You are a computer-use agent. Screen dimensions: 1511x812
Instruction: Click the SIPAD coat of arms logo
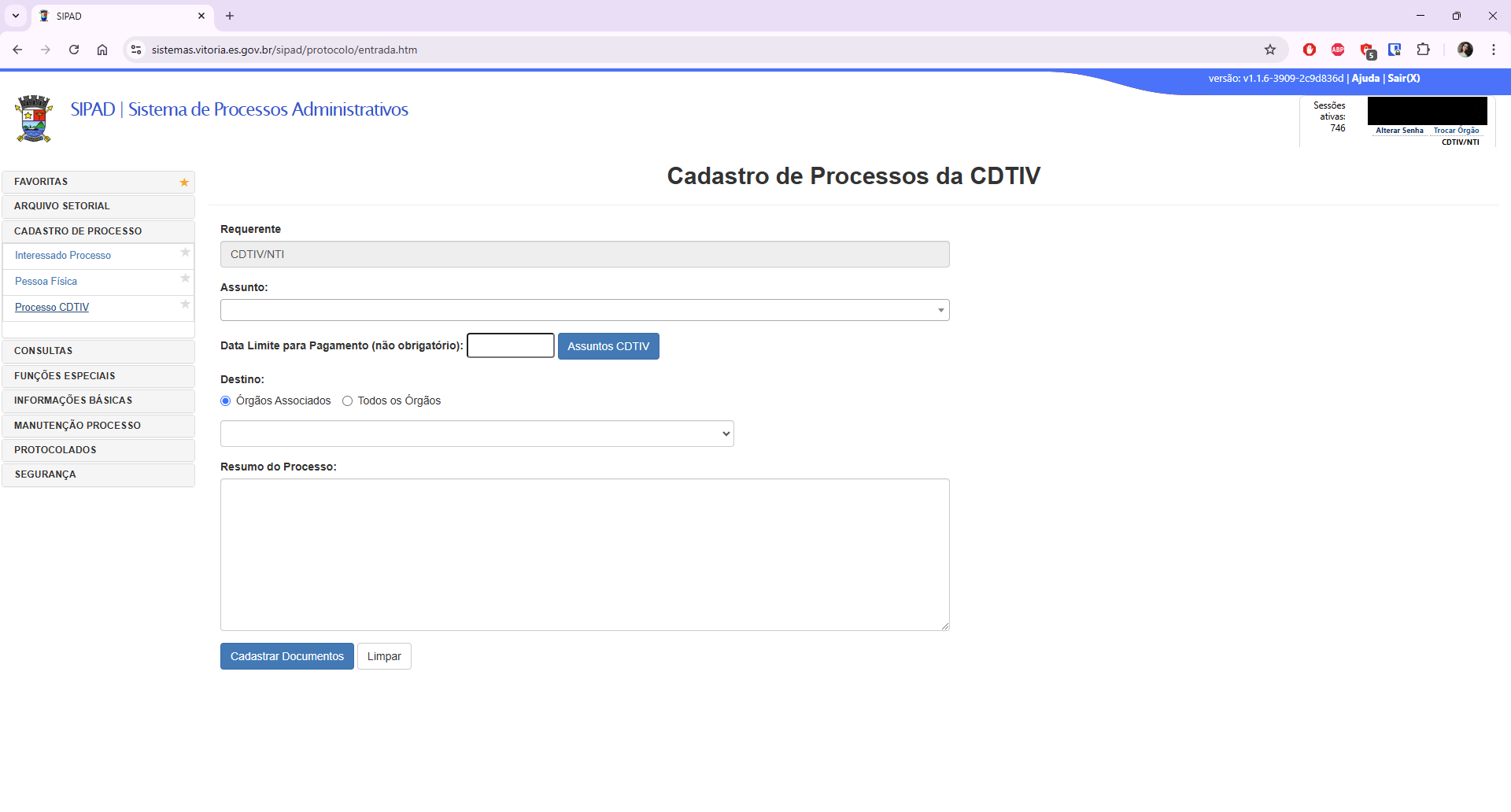pos(32,119)
